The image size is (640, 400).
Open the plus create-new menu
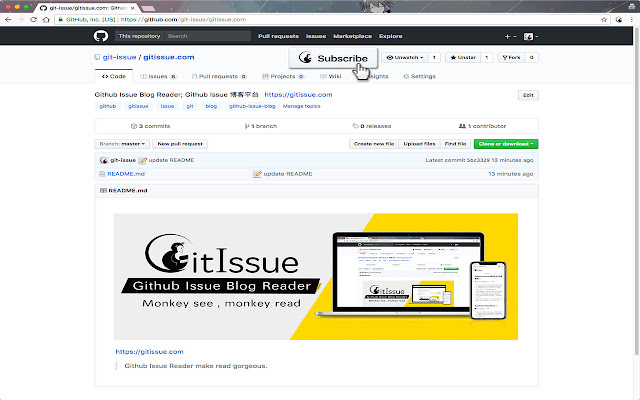(510, 36)
